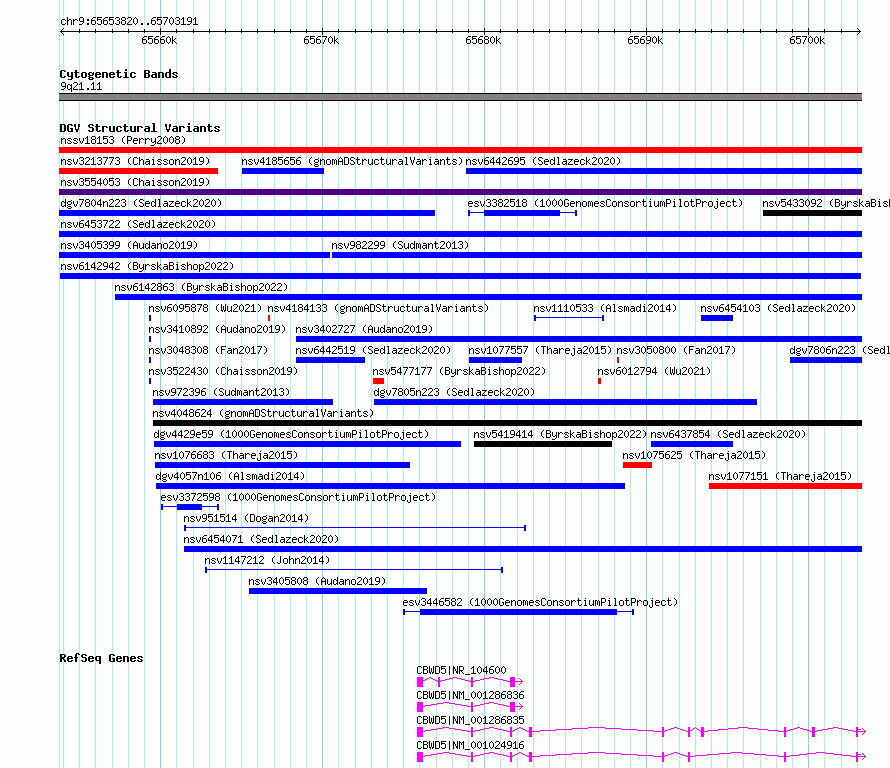
Task: Open nsv3402727 (Audano2019) label
Action: pyautogui.click(x=364, y=329)
